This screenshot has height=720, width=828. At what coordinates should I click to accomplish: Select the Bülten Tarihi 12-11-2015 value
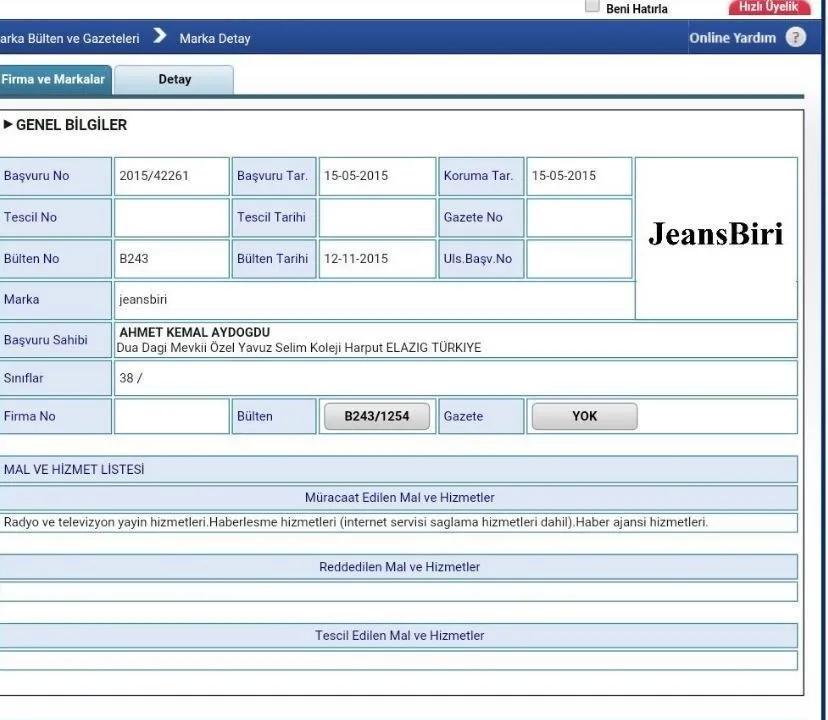pyautogui.click(x=356, y=259)
